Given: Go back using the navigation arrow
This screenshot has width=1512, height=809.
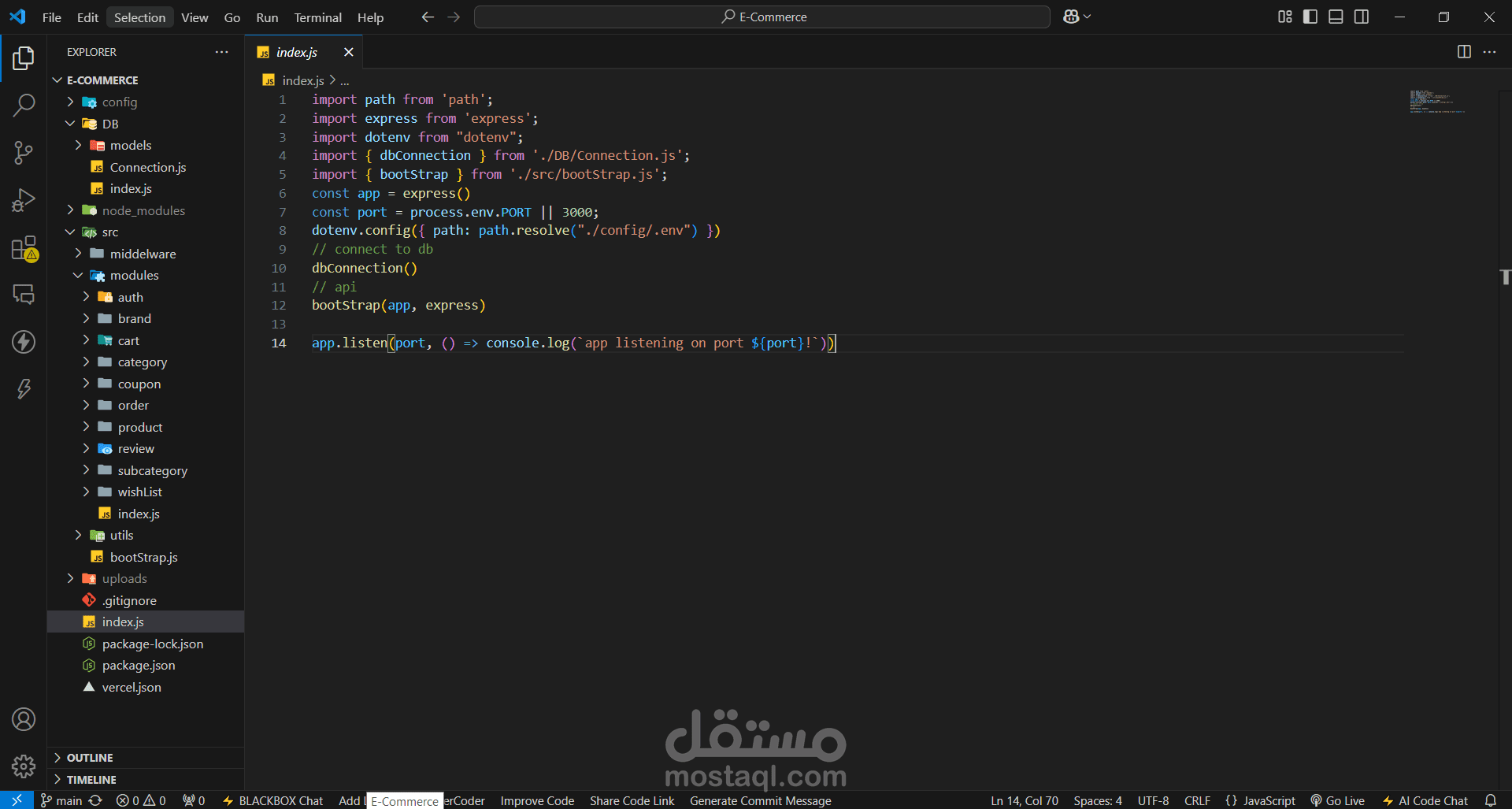Looking at the screenshot, I should pos(428,17).
